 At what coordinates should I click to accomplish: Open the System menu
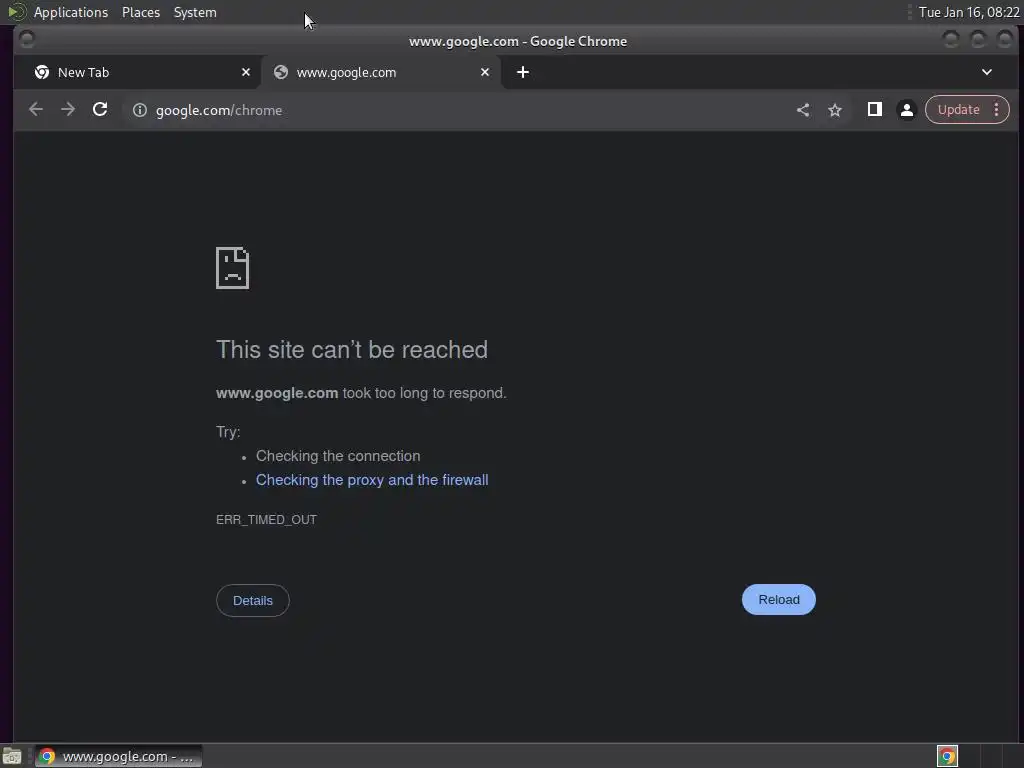point(195,12)
